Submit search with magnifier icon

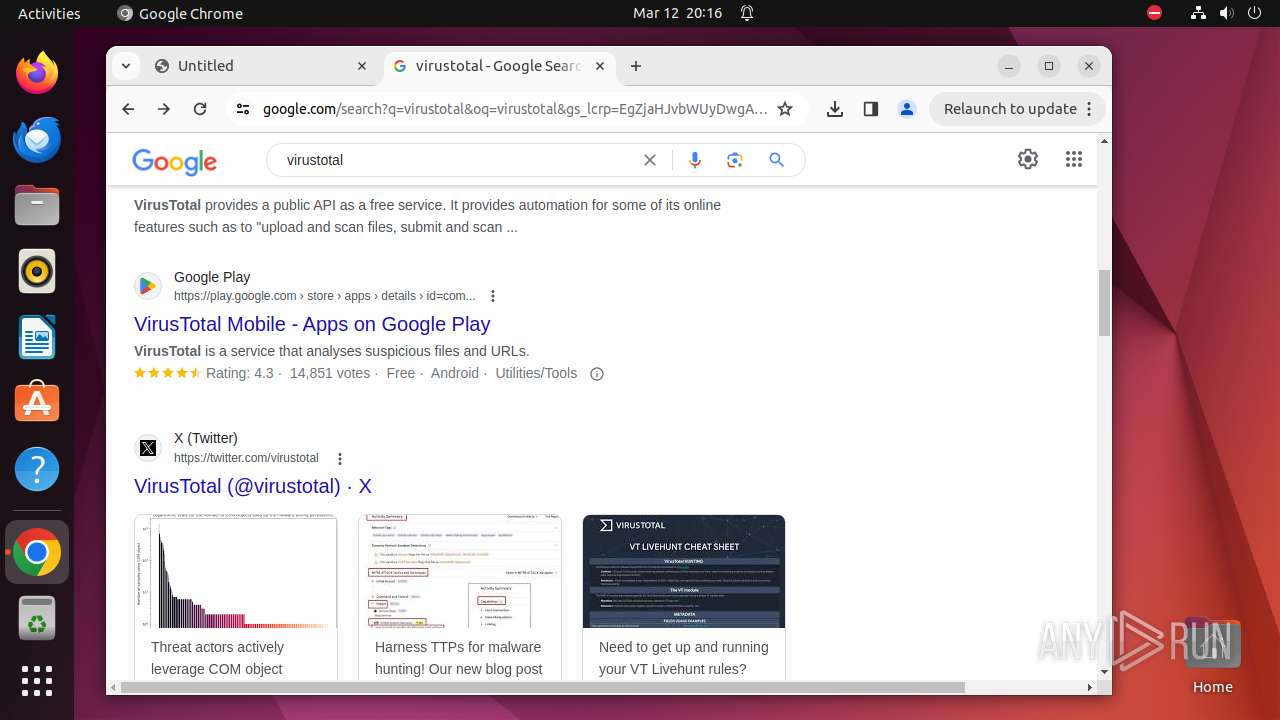coord(777,160)
